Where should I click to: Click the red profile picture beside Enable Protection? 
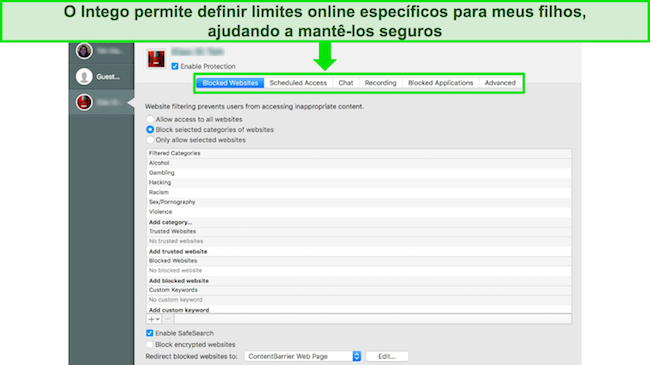[x=156, y=59]
